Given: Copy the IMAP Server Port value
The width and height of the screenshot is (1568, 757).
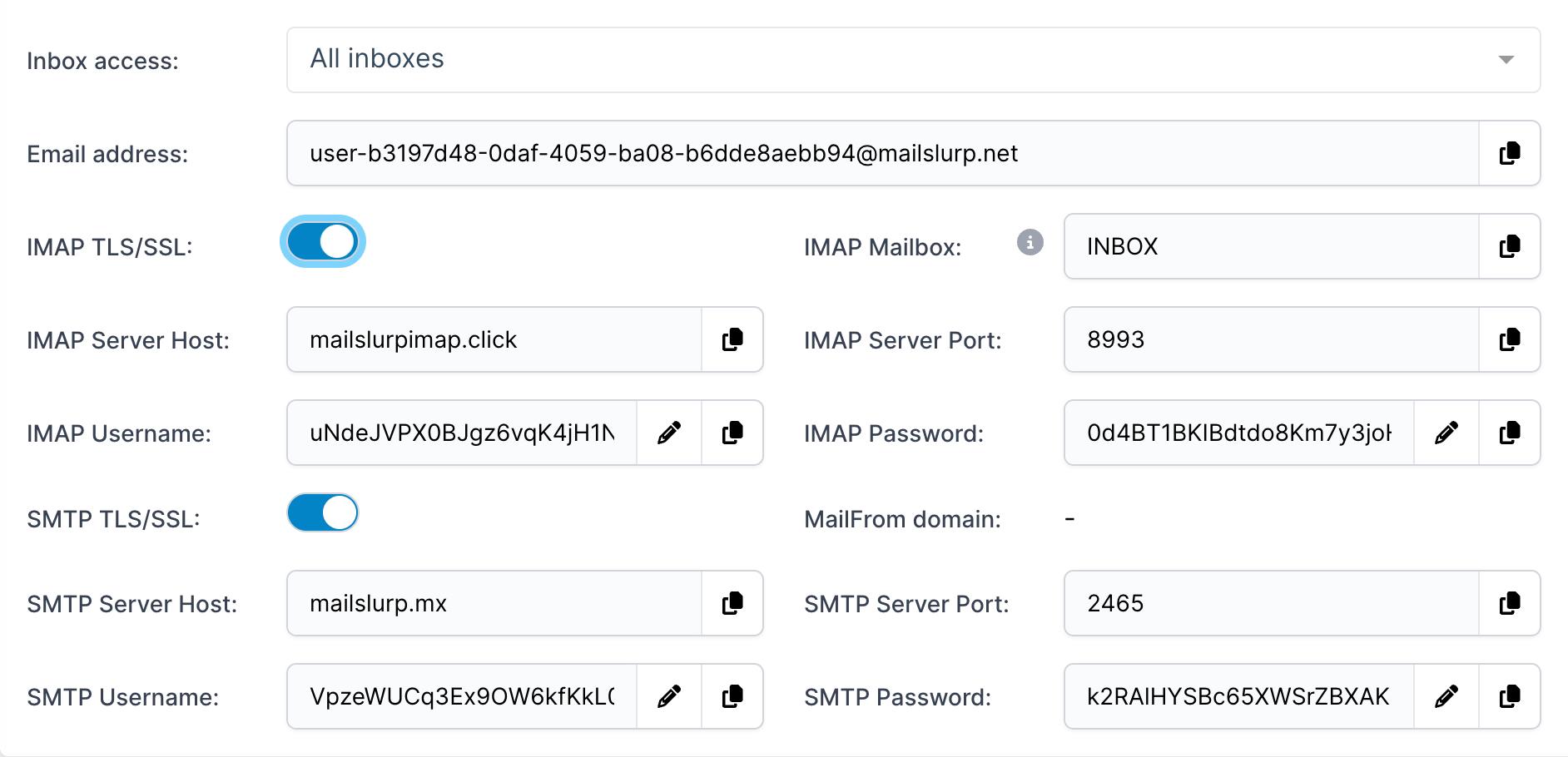Looking at the screenshot, I should tap(1509, 339).
